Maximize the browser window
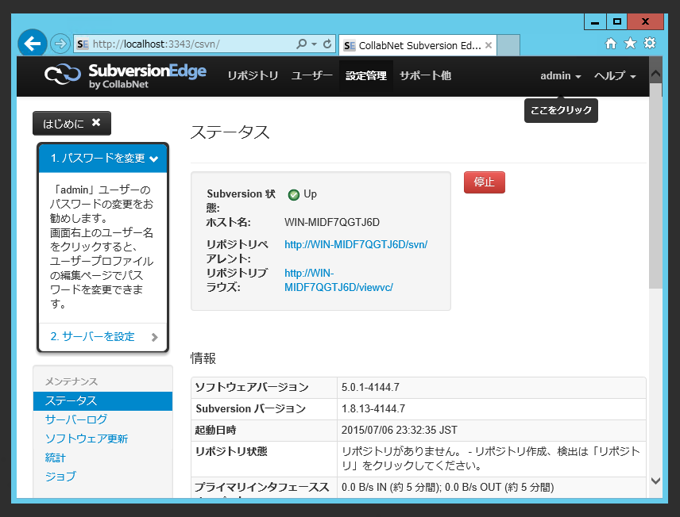680x517 pixels. point(617,22)
